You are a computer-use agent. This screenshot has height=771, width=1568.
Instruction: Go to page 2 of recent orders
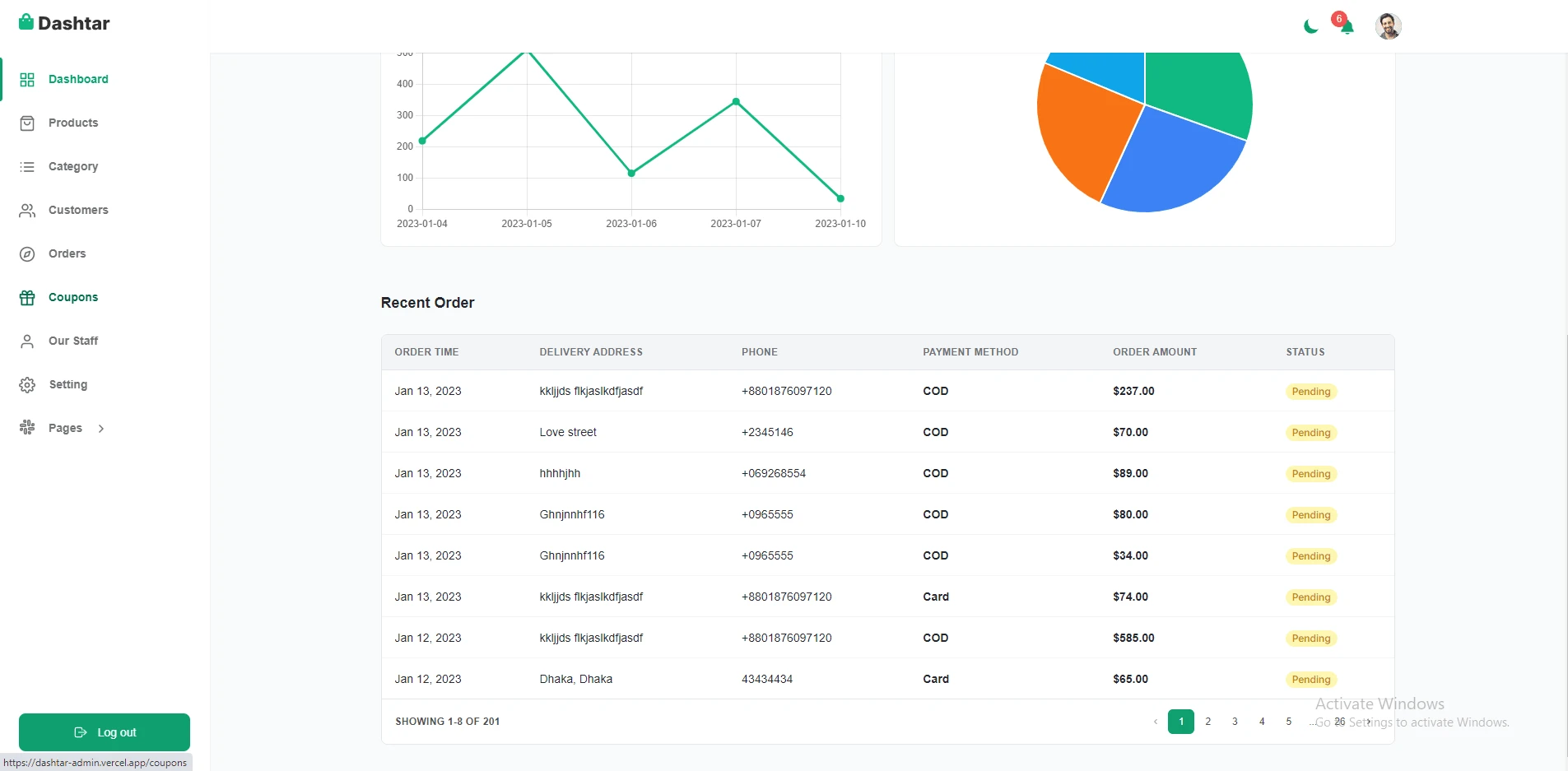(1208, 722)
